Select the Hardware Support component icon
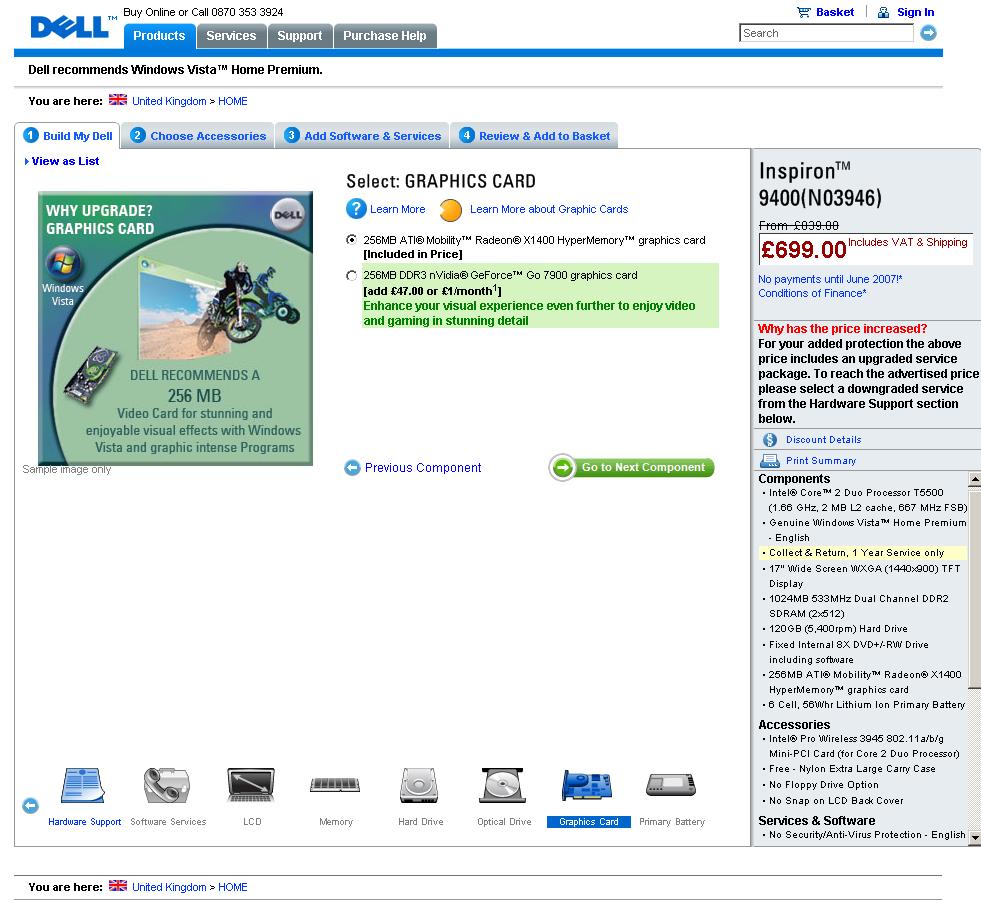This screenshot has height=904, width=981. [x=83, y=786]
